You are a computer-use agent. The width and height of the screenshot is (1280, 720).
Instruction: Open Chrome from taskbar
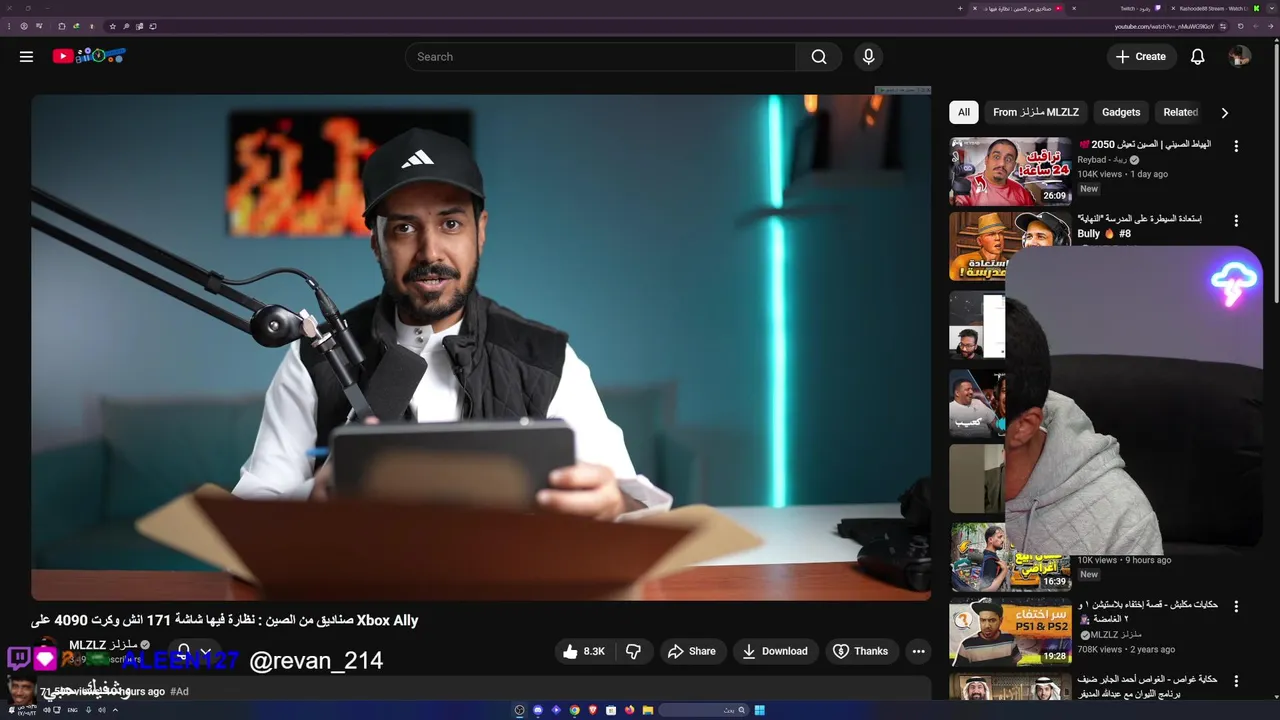[574, 710]
